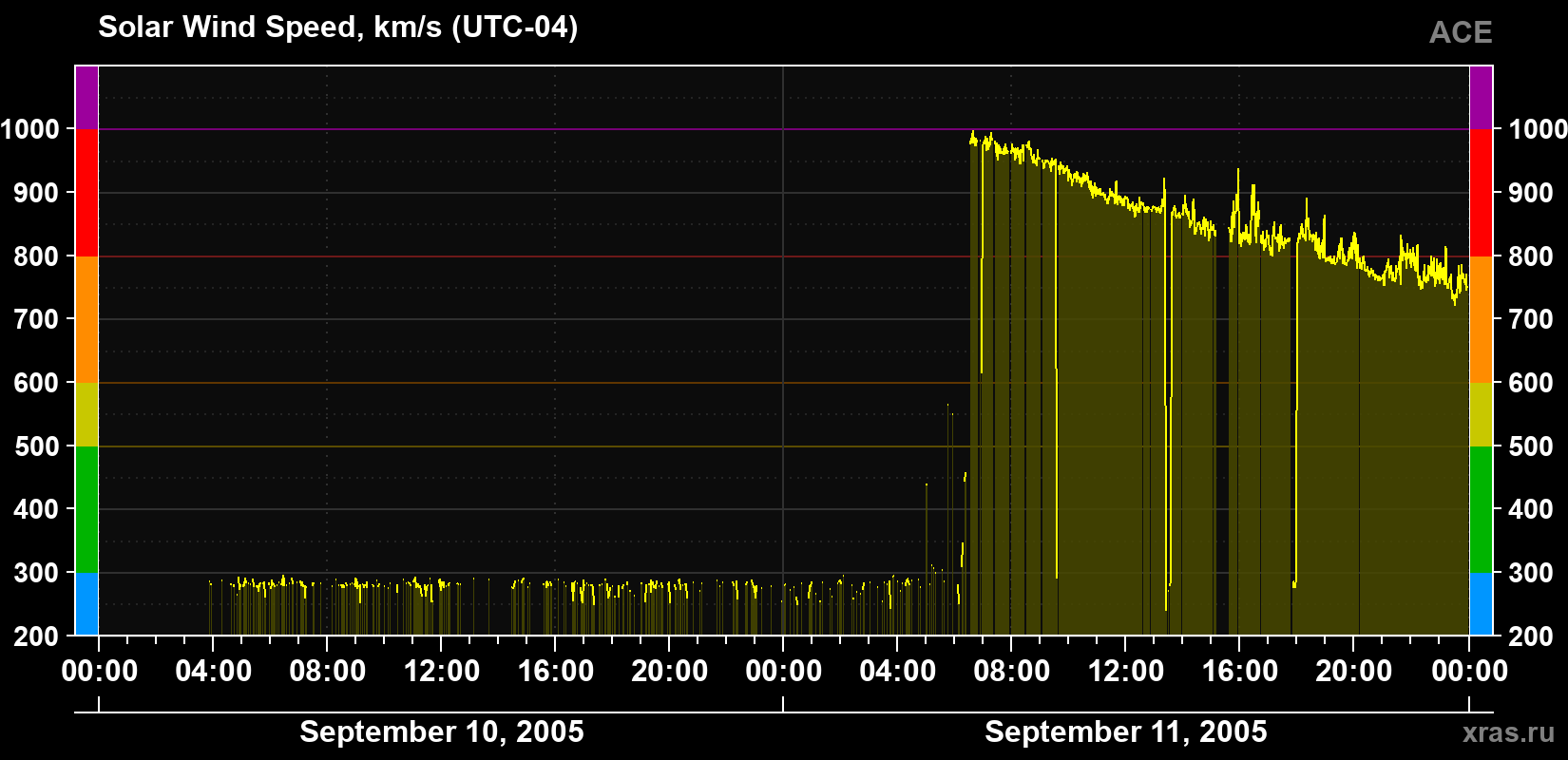Viewport: 1568px width, 760px height.
Task: Click the ACE label in top corner
Action: (x=1461, y=32)
